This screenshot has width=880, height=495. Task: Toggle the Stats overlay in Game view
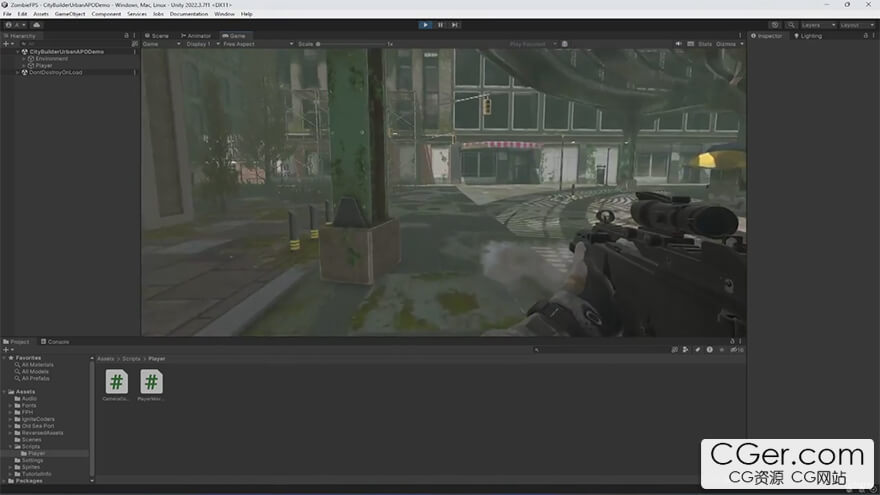click(x=704, y=44)
